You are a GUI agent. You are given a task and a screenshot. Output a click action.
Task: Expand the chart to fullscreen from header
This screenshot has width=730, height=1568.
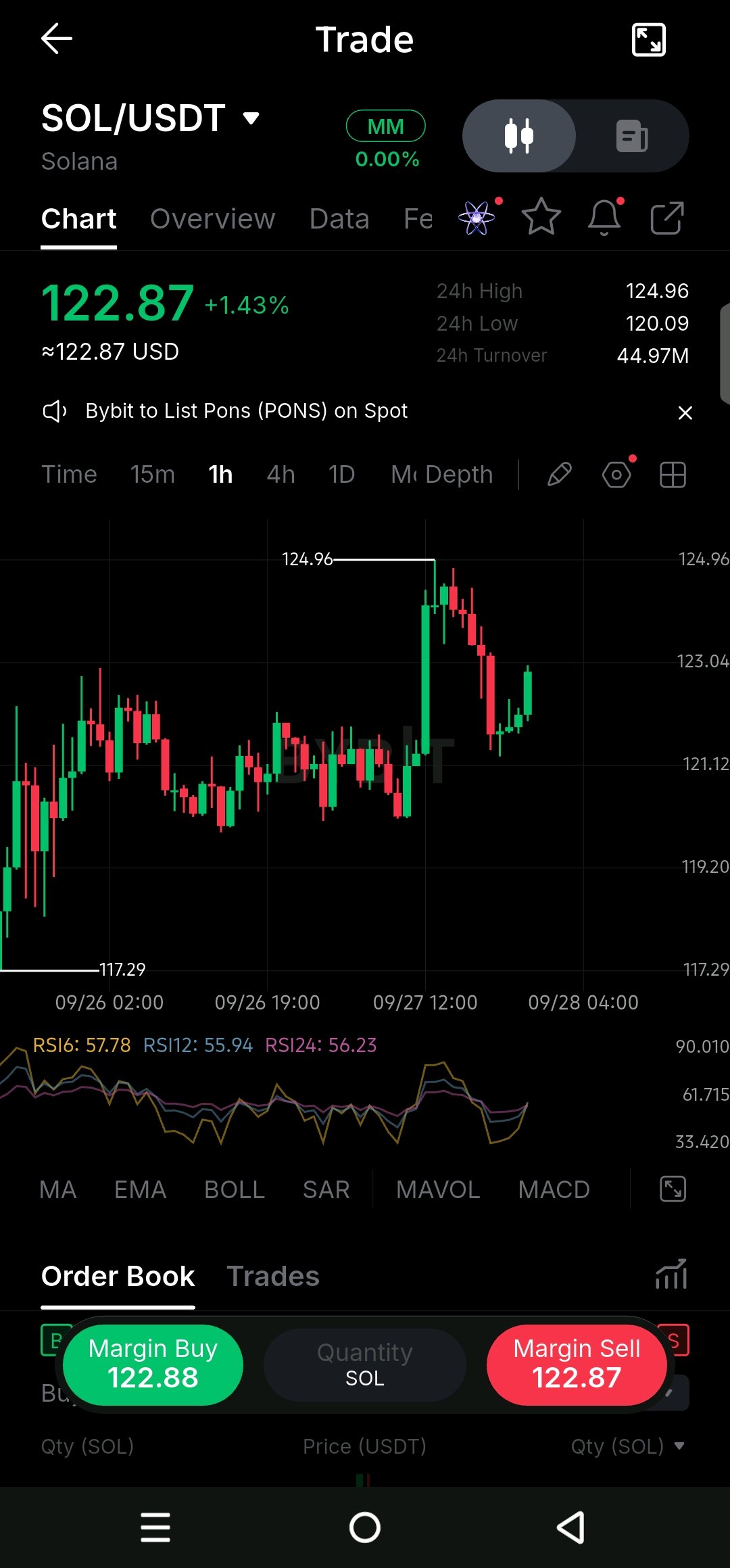pyautogui.click(x=648, y=39)
